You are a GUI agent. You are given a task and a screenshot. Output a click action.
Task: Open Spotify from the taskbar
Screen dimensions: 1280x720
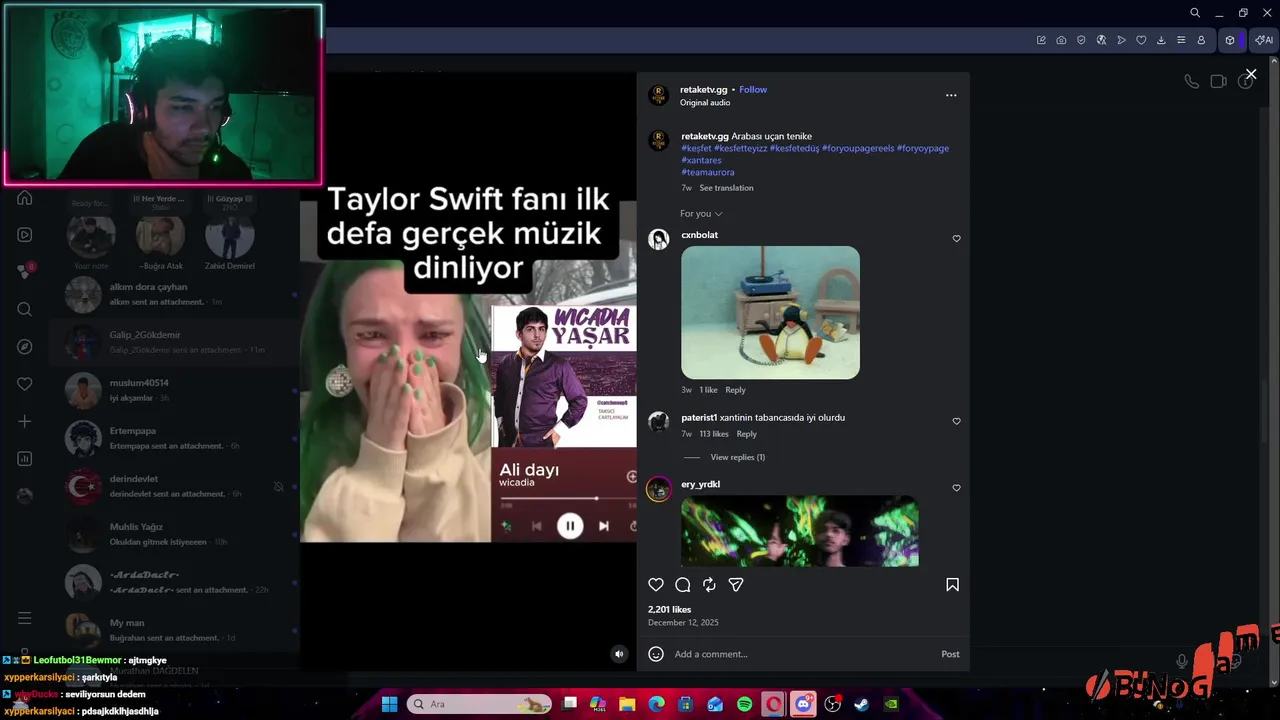pos(745,704)
